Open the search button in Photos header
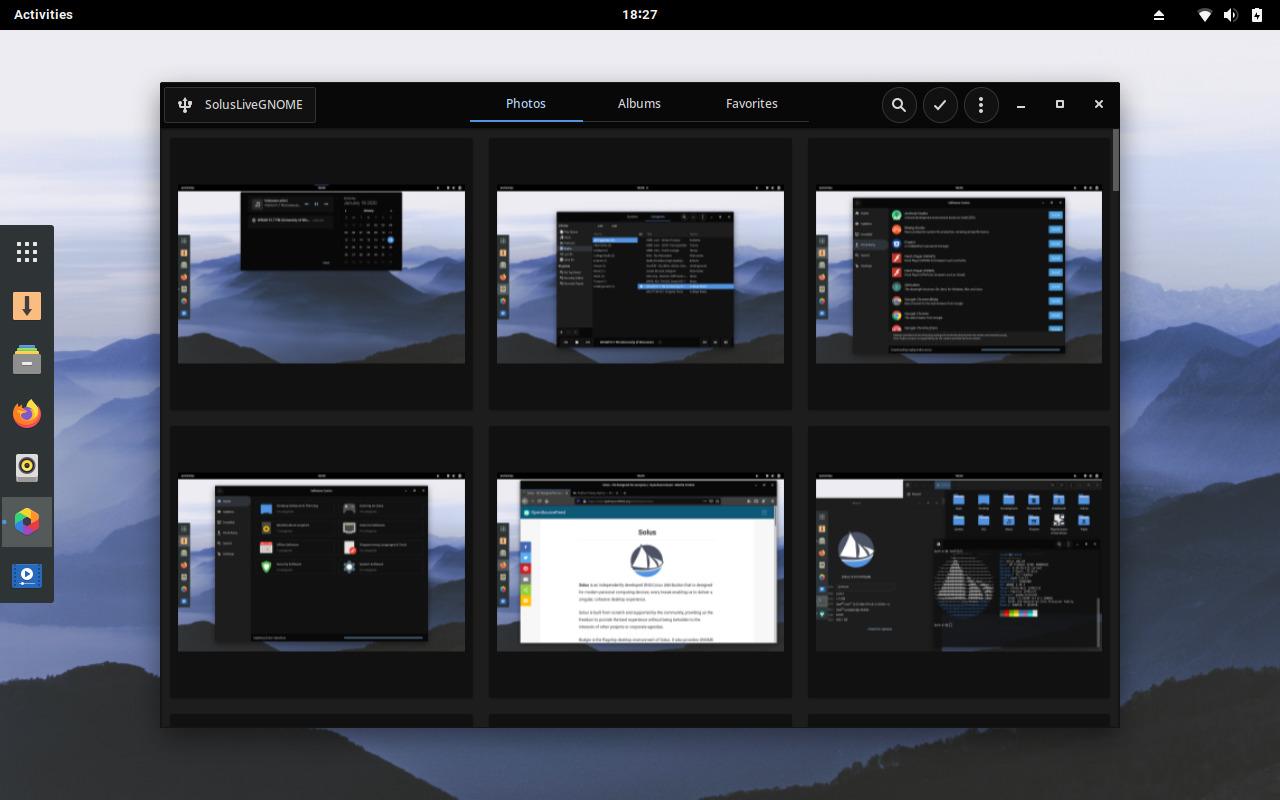 point(899,105)
